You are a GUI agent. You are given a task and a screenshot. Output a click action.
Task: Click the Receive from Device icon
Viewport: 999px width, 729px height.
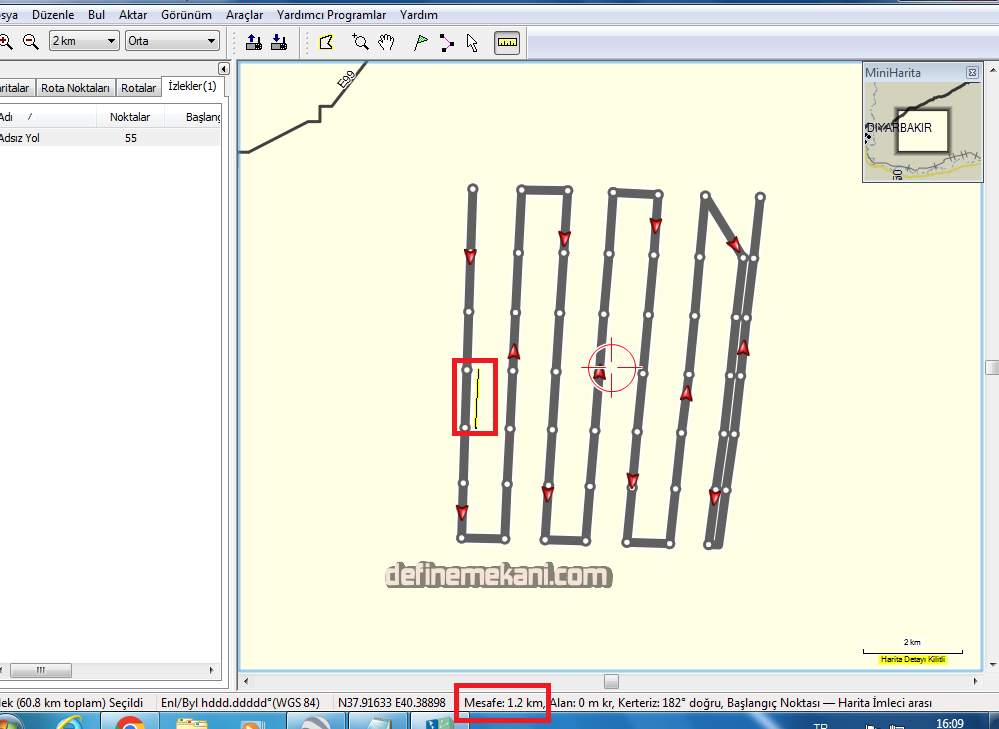coord(279,41)
